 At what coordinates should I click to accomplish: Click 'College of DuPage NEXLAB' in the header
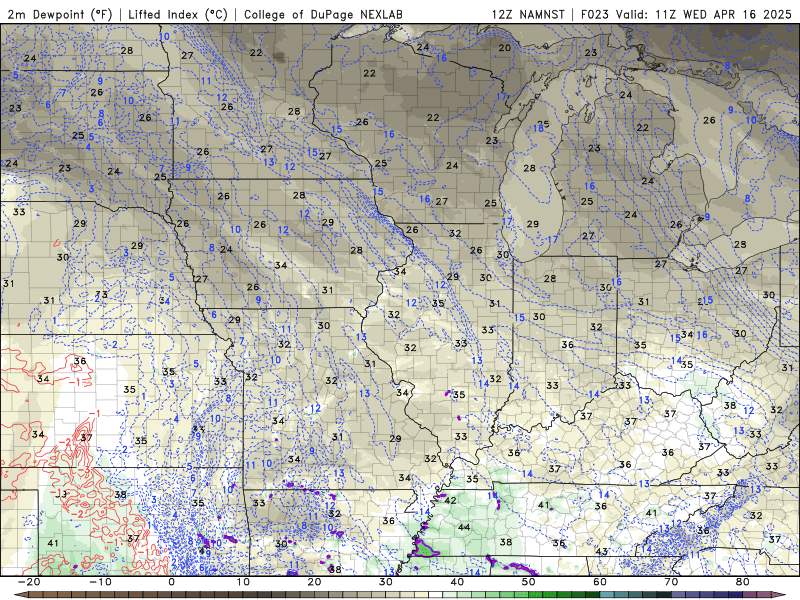click(323, 14)
